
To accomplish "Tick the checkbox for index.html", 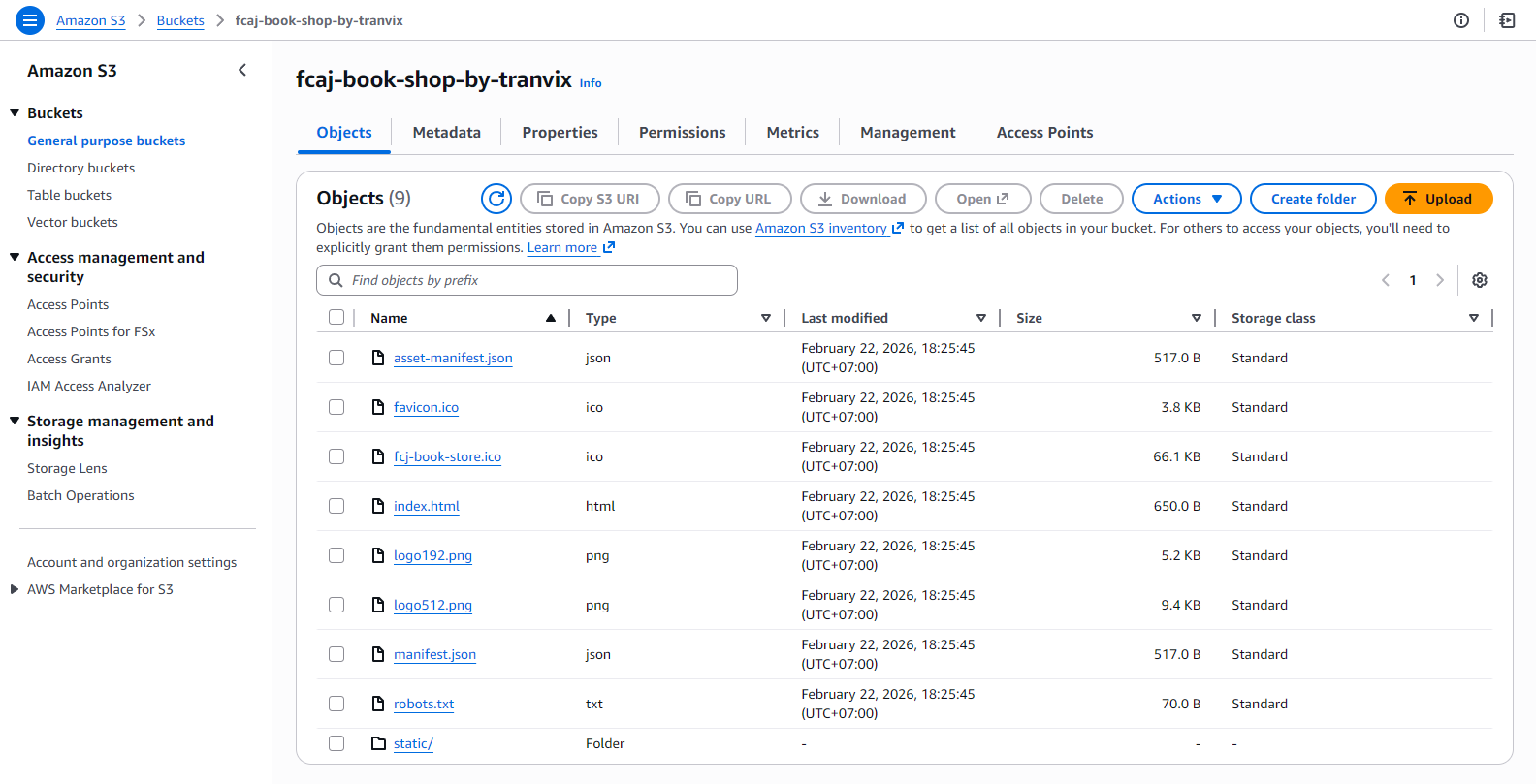I will 336,506.
